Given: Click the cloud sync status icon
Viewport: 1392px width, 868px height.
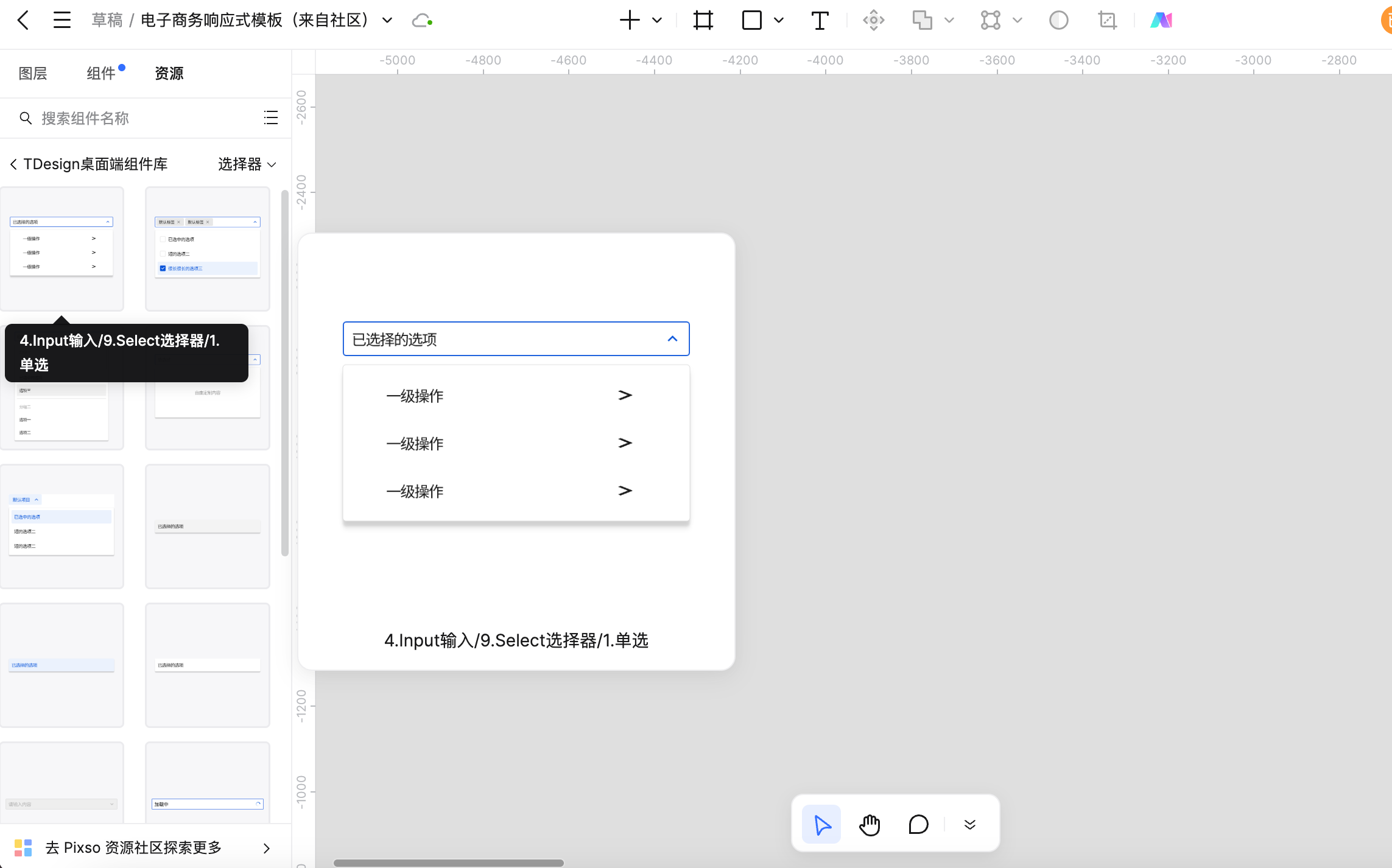Looking at the screenshot, I should point(422,21).
